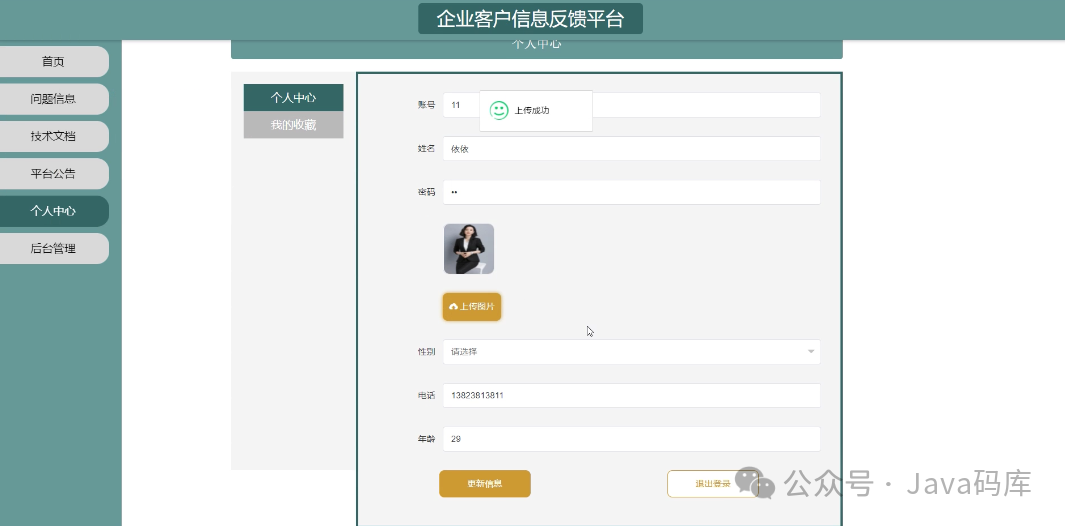Click the 退出登录 button
Viewport: 1065px width, 526px height.
[712, 484]
